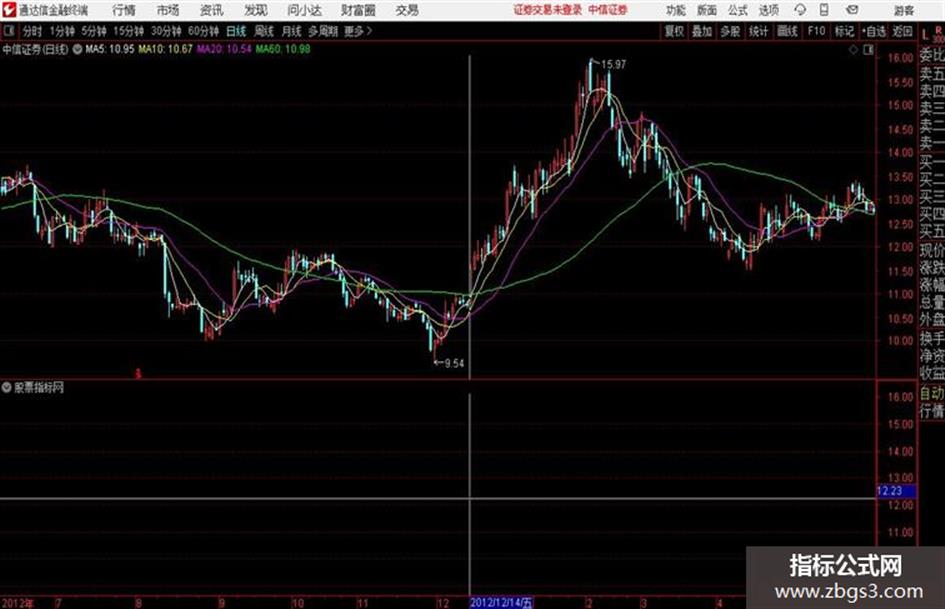Click the 16.00 price axis label in main chart

900,58
